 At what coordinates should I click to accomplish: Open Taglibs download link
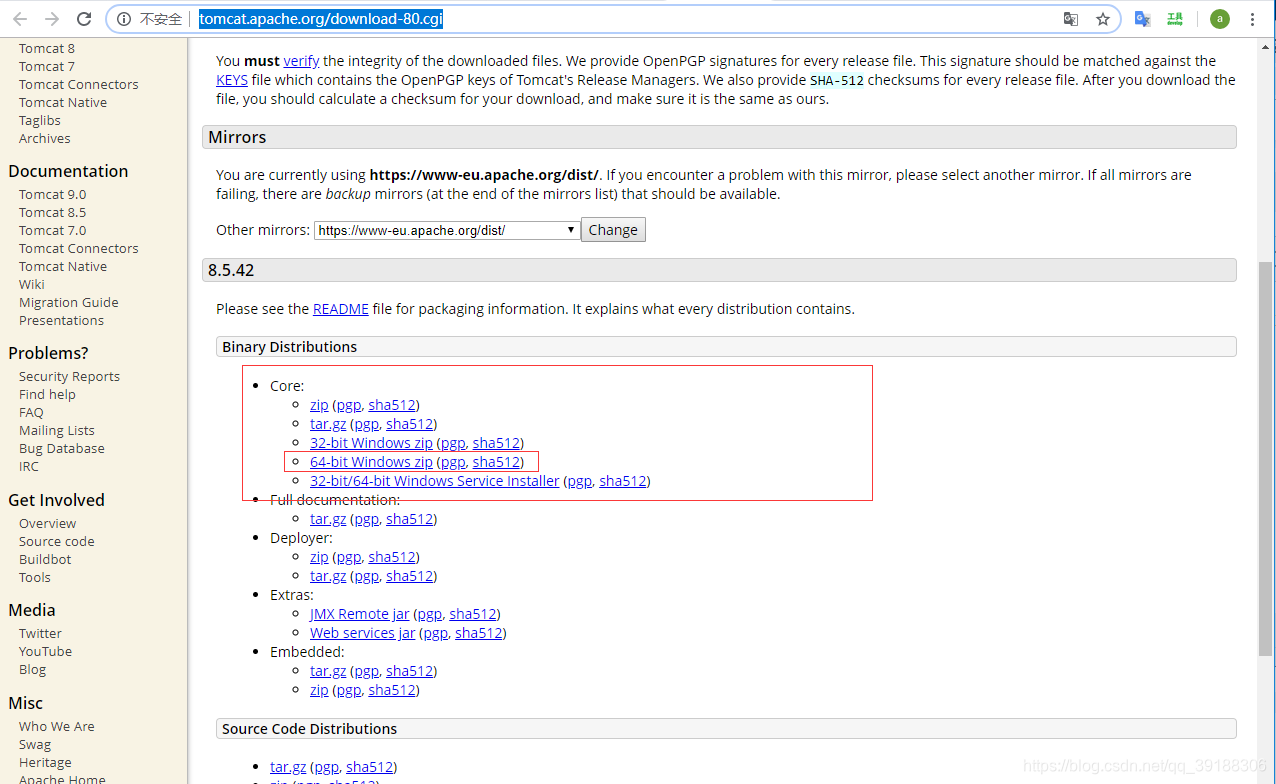click(40, 120)
